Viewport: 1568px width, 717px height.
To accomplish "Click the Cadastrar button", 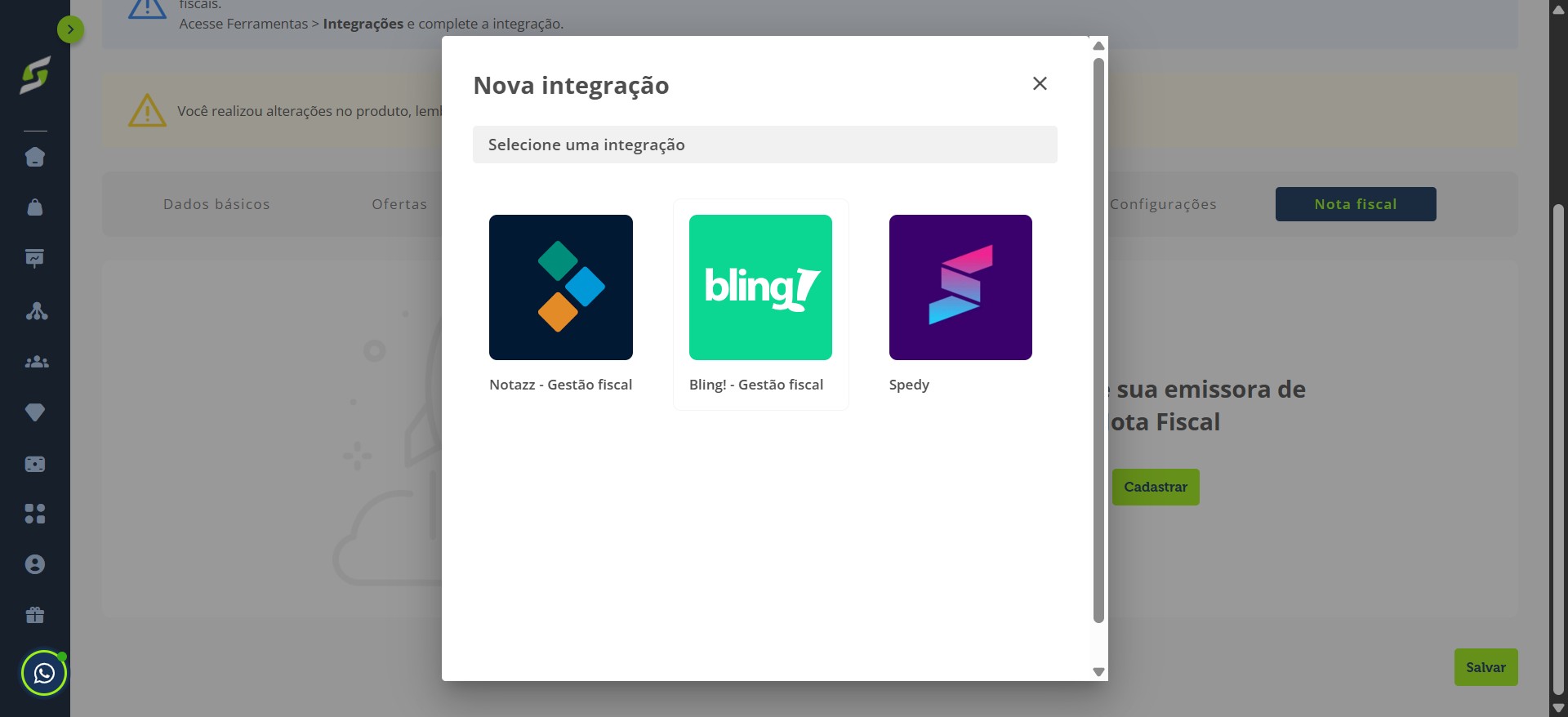I will pyautogui.click(x=1156, y=487).
